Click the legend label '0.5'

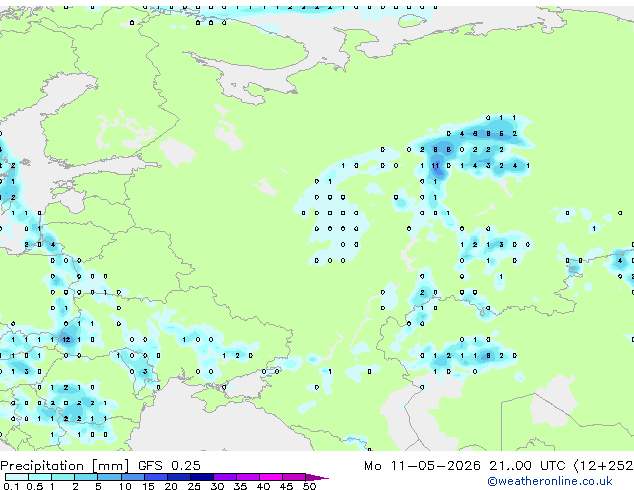coord(35,486)
